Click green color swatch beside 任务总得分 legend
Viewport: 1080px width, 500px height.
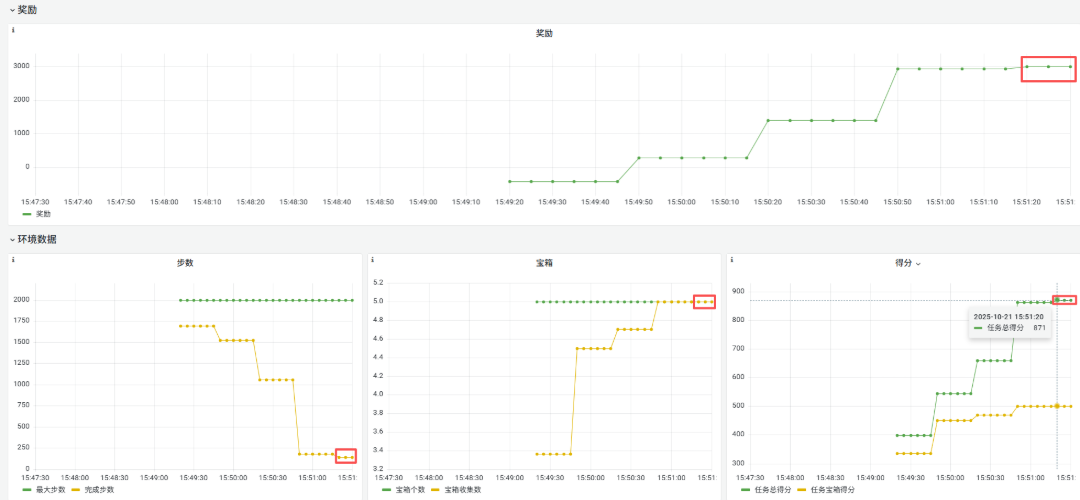point(745,489)
